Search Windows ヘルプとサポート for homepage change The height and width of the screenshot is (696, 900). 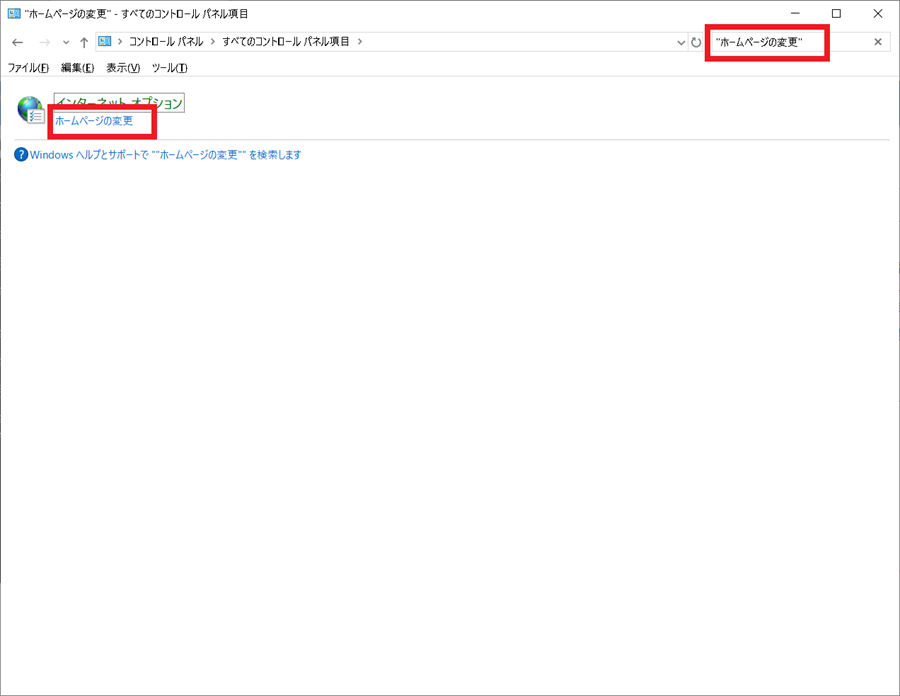(163, 153)
